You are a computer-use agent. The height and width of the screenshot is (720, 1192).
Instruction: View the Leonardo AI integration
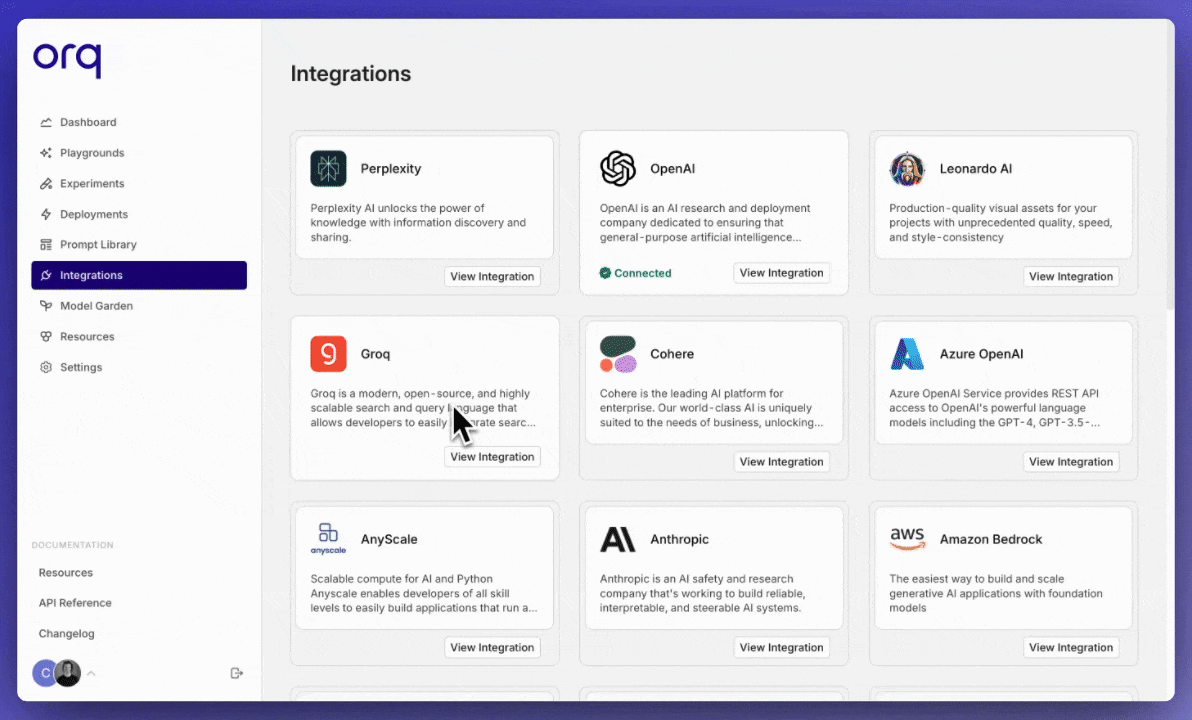click(1070, 277)
